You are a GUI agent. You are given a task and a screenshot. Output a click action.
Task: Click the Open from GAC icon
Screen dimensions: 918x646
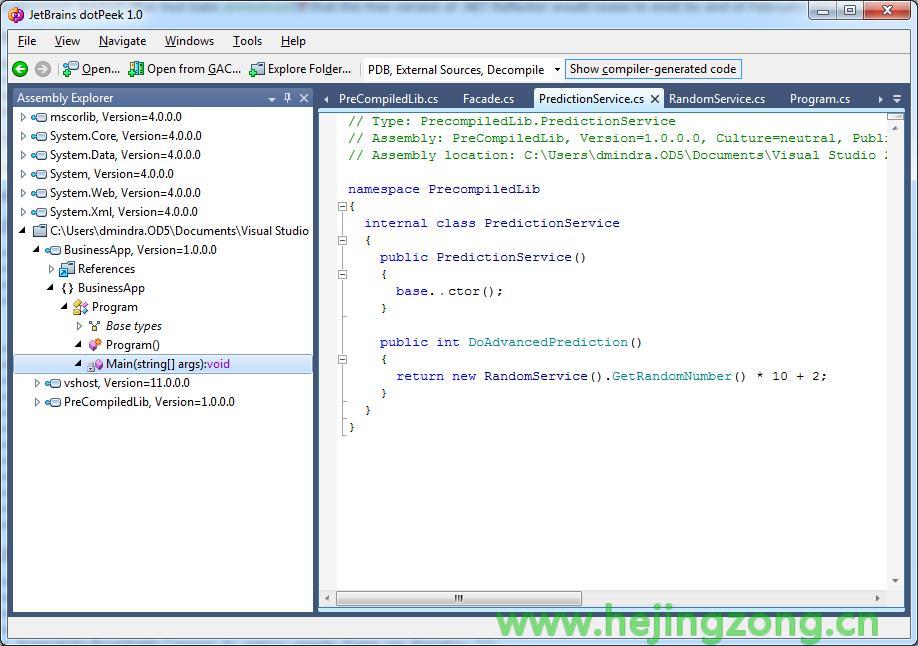(136, 69)
